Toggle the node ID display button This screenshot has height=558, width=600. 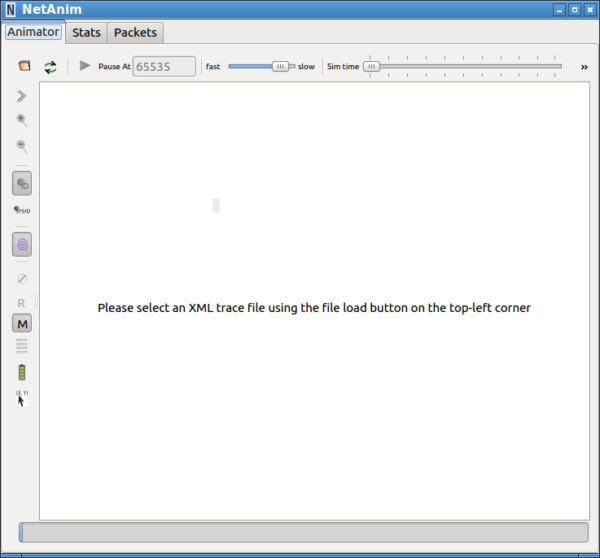[x=22, y=183]
